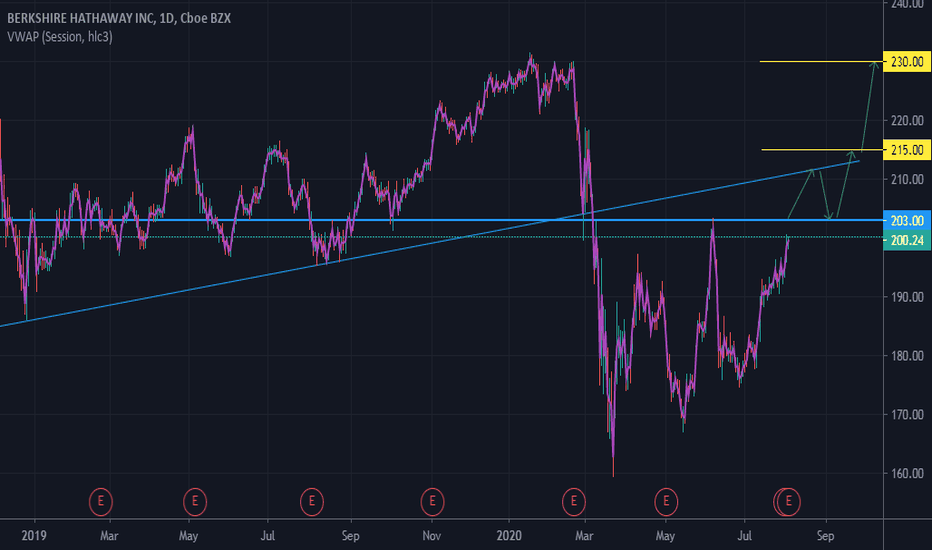Click the 170.00 price axis value
This screenshot has width=932, height=550.
coord(907,414)
